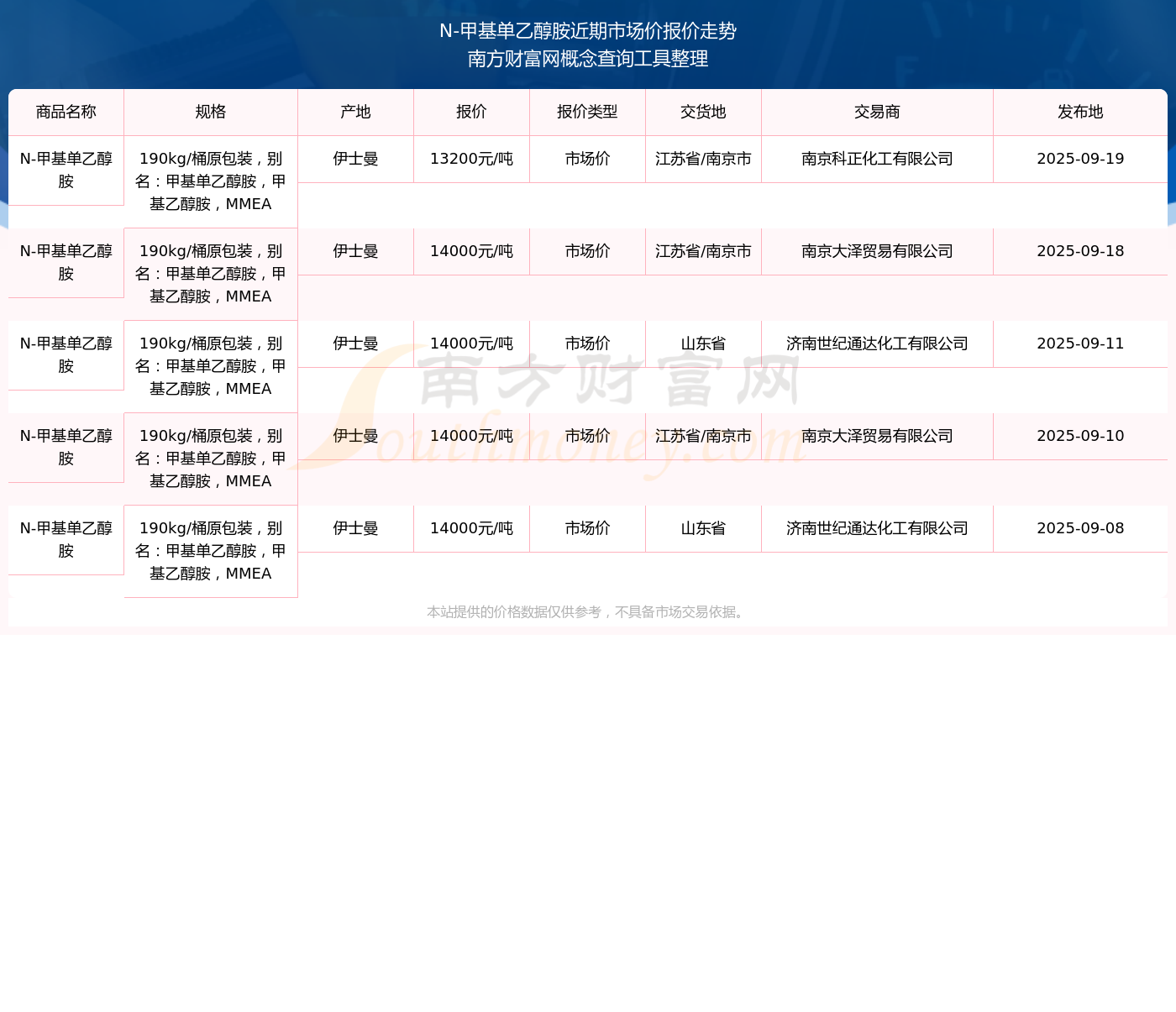Click 伊士曼 in the 2025-09-10 row
This screenshot has width=1176, height=1012.
pos(356,436)
